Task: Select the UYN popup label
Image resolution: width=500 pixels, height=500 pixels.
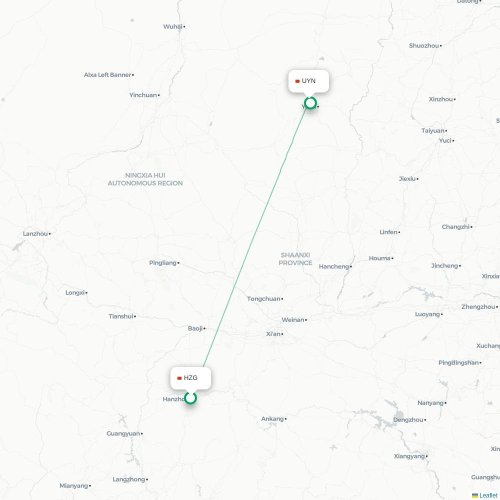Action: tap(309, 81)
